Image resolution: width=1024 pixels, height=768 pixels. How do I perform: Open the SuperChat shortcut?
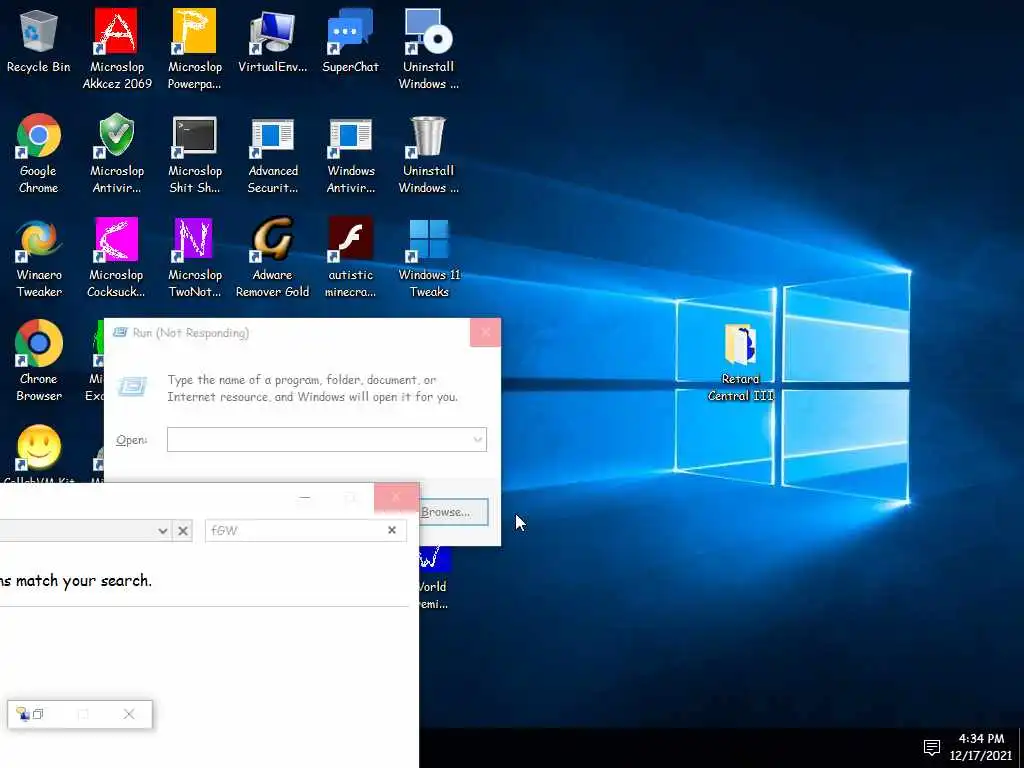click(350, 41)
